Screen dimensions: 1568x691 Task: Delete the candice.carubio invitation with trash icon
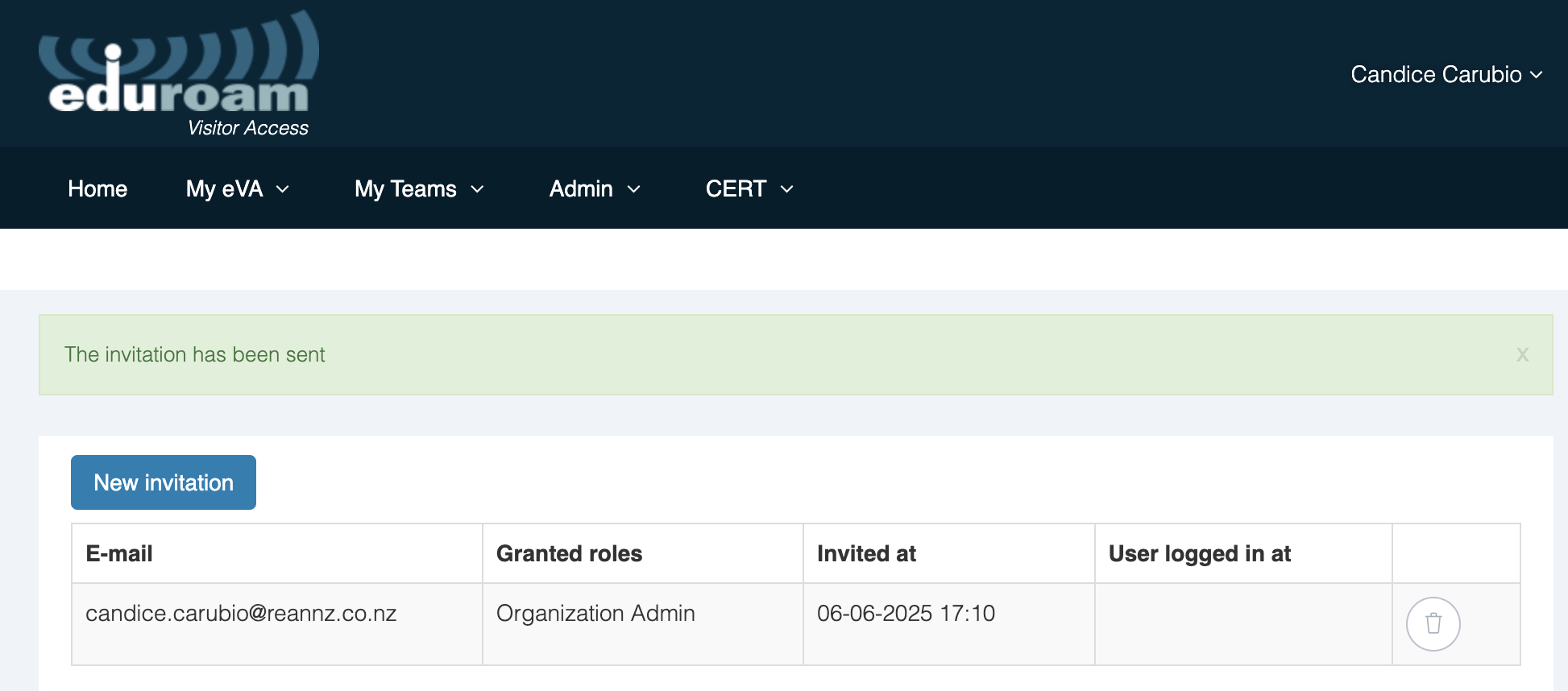[1433, 624]
